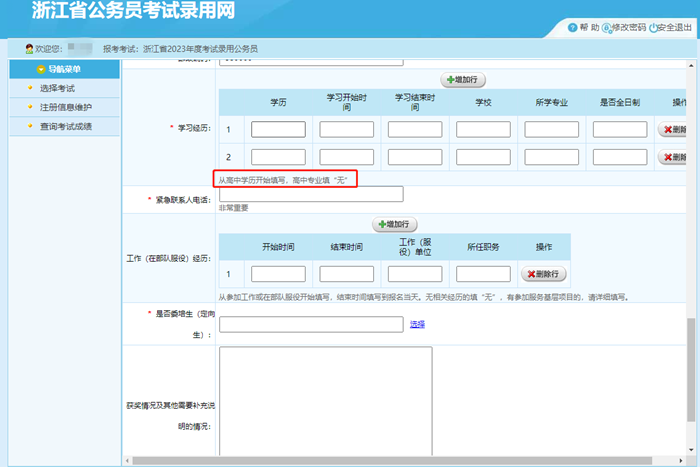Click the 安全退出 power icon
The height and width of the screenshot is (467, 700).
tap(654, 27)
